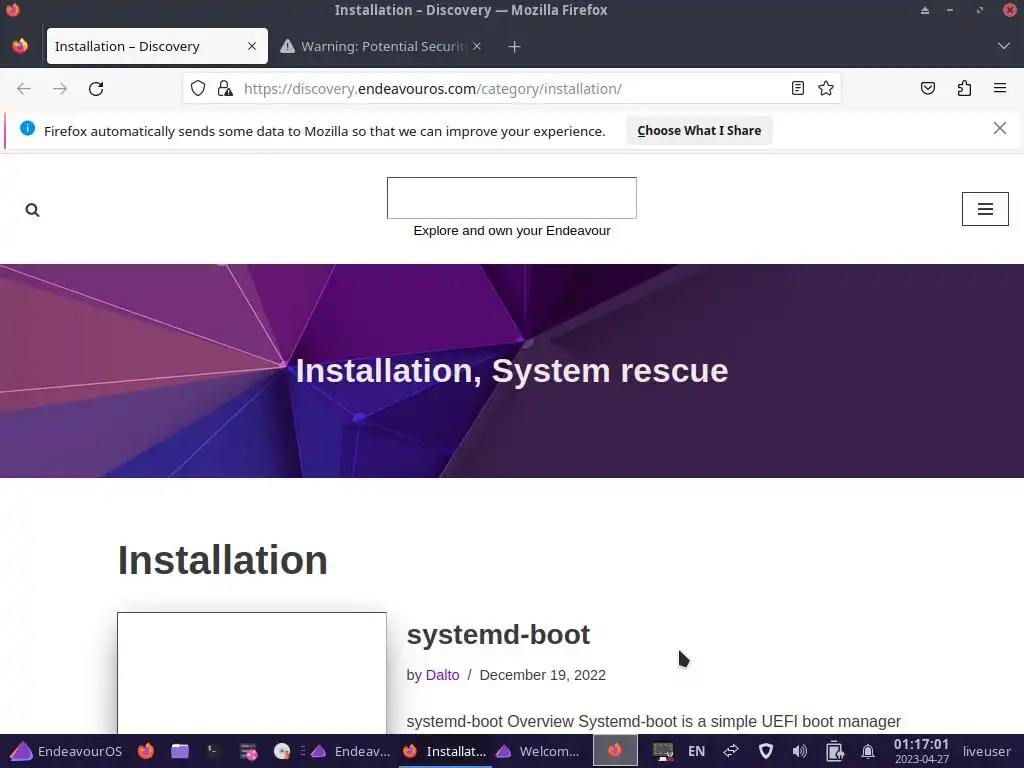Open the display monitor tray icon
The width and height of the screenshot is (1024, 768).
pyautogui.click(x=662, y=751)
